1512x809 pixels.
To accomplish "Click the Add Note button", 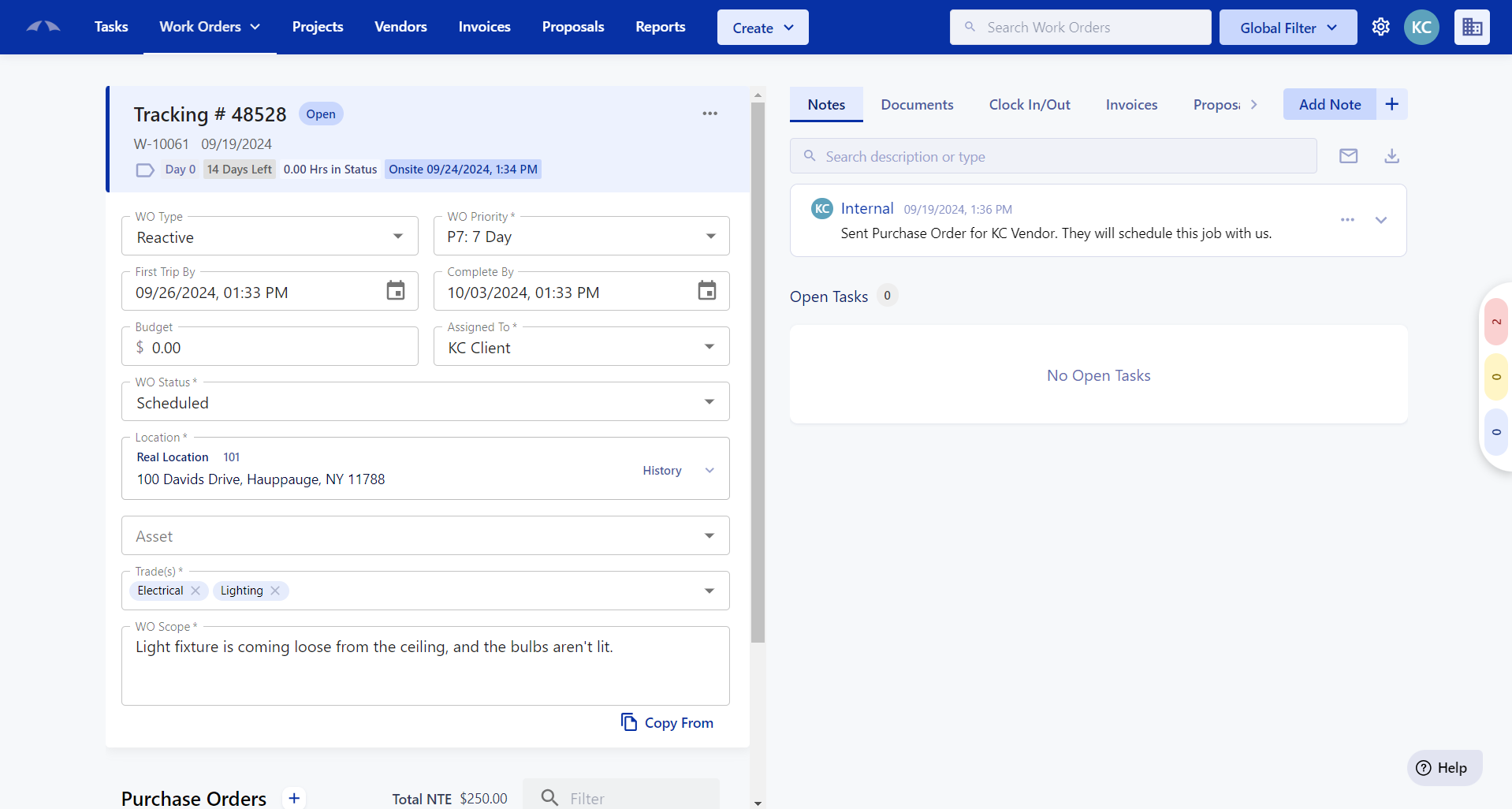I will (x=1330, y=104).
